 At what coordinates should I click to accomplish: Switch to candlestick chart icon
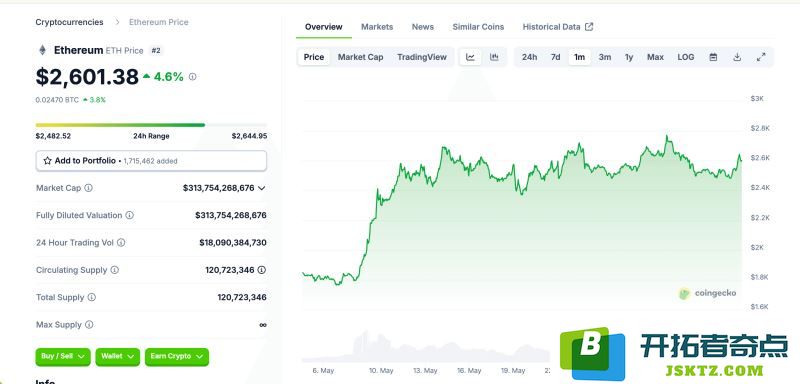click(x=494, y=57)
